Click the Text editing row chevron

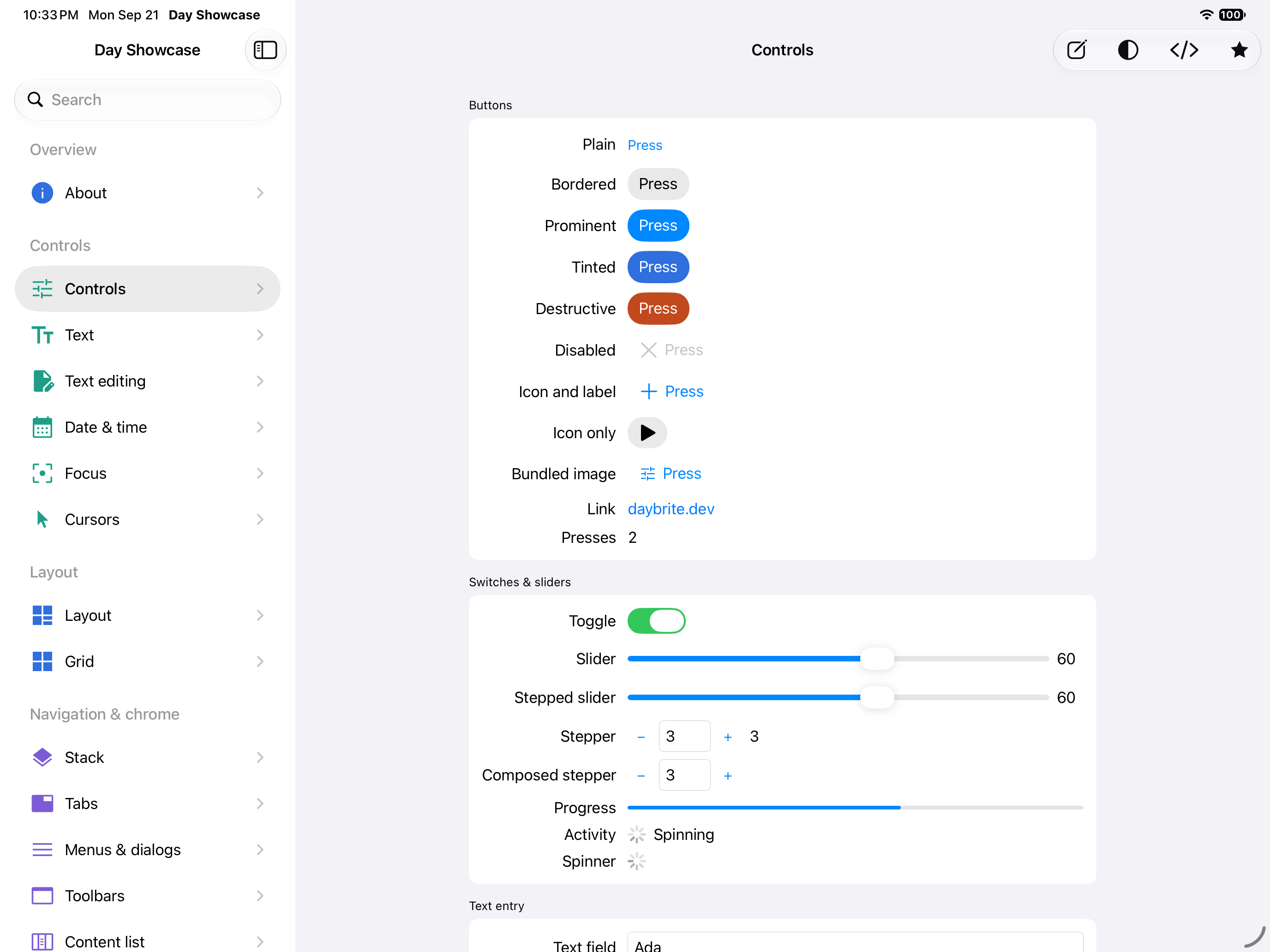coord(260,381)
